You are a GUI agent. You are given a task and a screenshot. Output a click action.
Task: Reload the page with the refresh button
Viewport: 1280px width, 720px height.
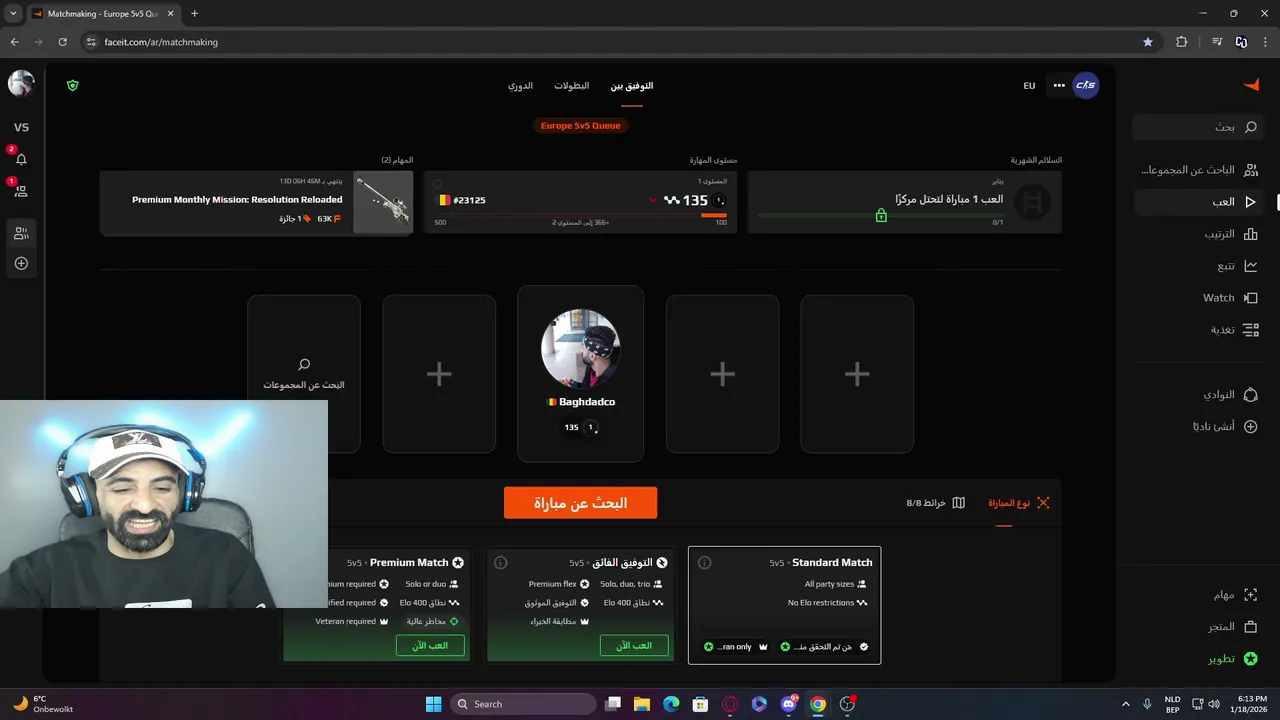point(63,42)
